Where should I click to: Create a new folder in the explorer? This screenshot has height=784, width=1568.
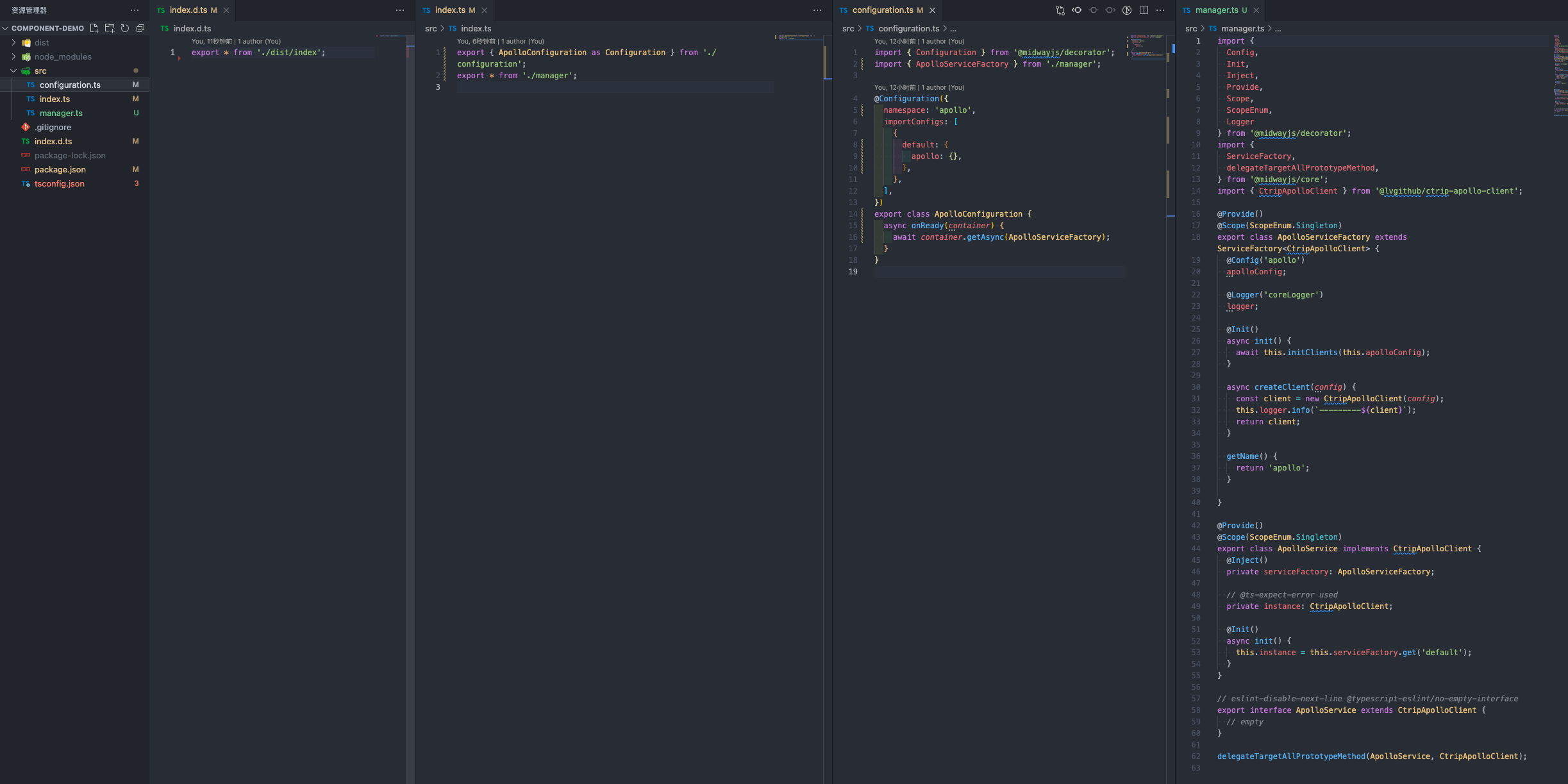[110, 28]
